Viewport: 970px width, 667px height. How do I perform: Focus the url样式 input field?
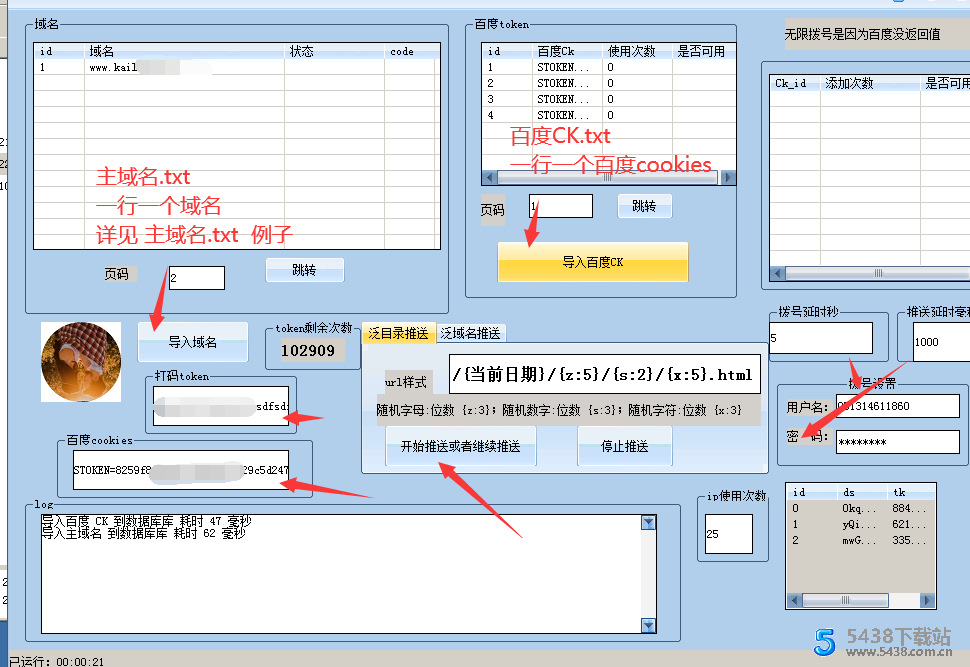(604, 375)
